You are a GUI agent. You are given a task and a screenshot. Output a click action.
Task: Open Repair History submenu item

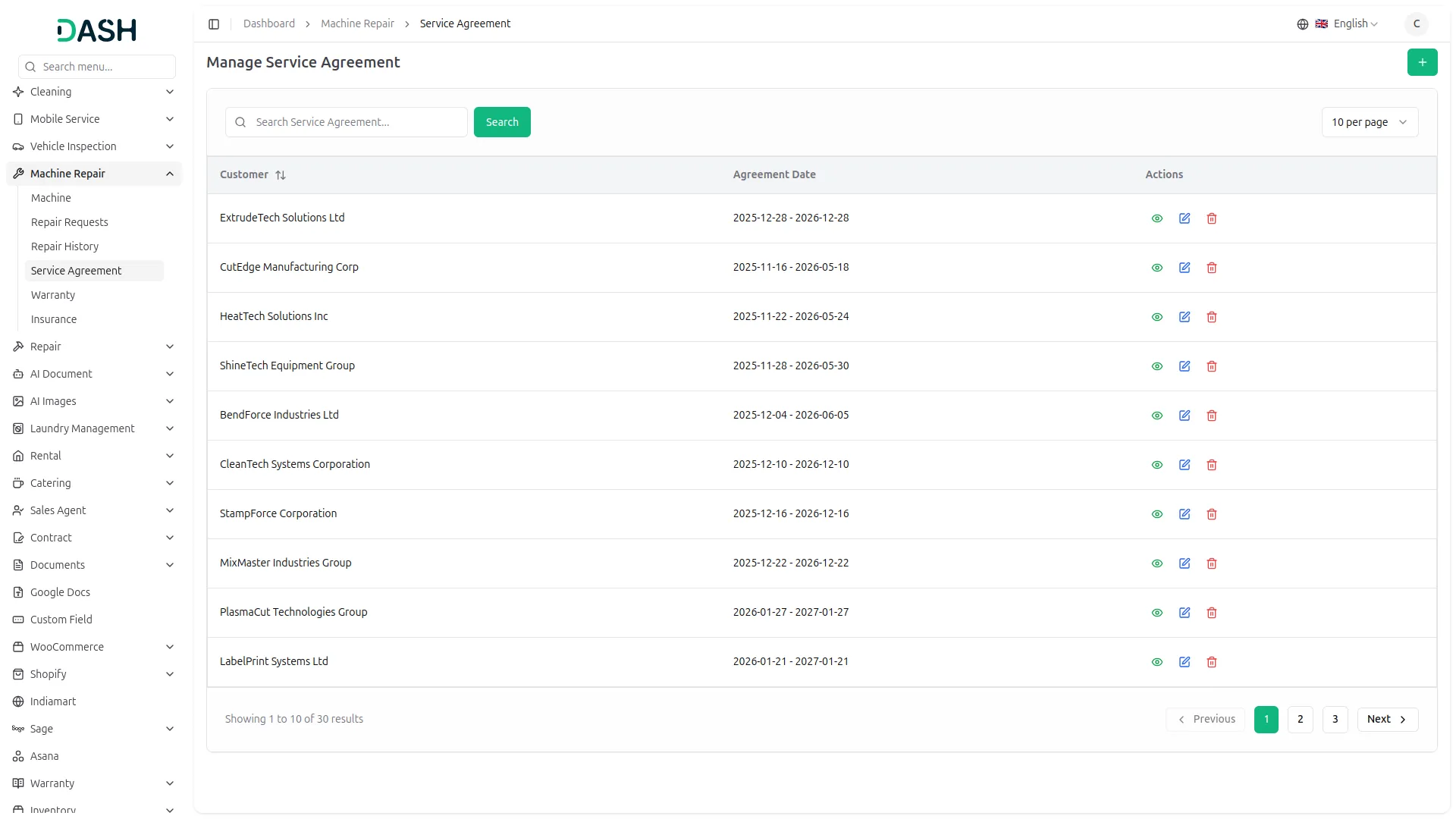(x=94, y=246)
